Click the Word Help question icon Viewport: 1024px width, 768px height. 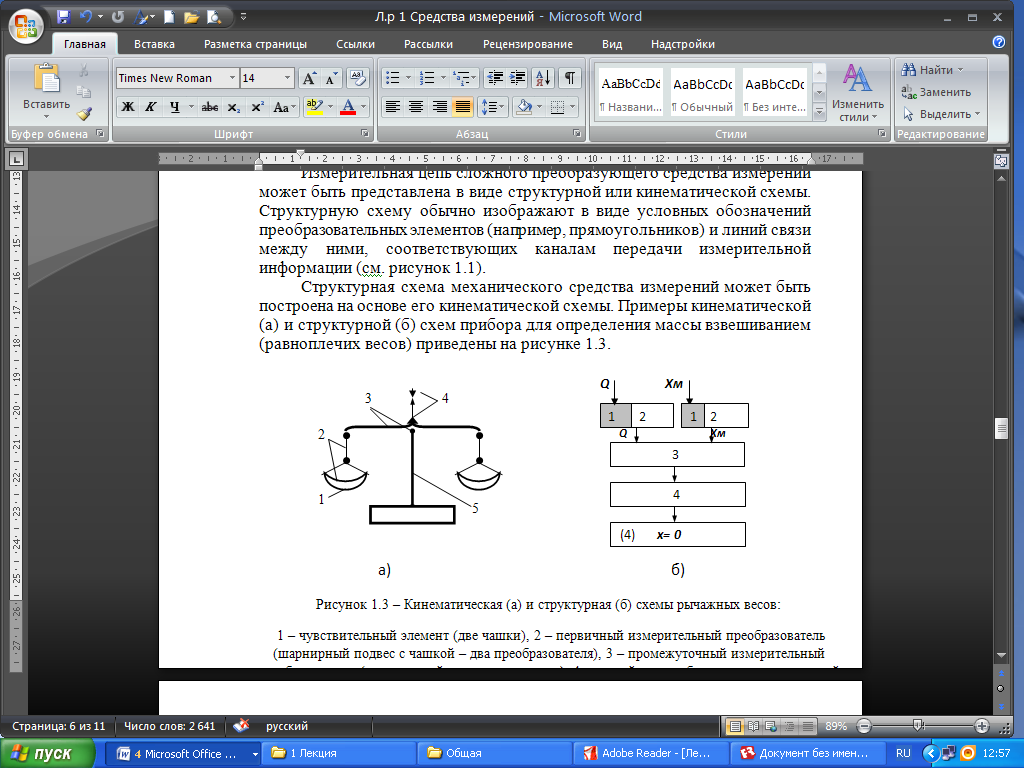pyautogui.click(x=999, y=42)
